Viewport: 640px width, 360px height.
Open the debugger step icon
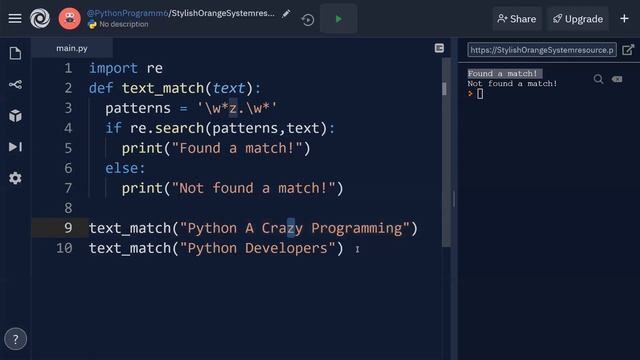pos(15,147)
